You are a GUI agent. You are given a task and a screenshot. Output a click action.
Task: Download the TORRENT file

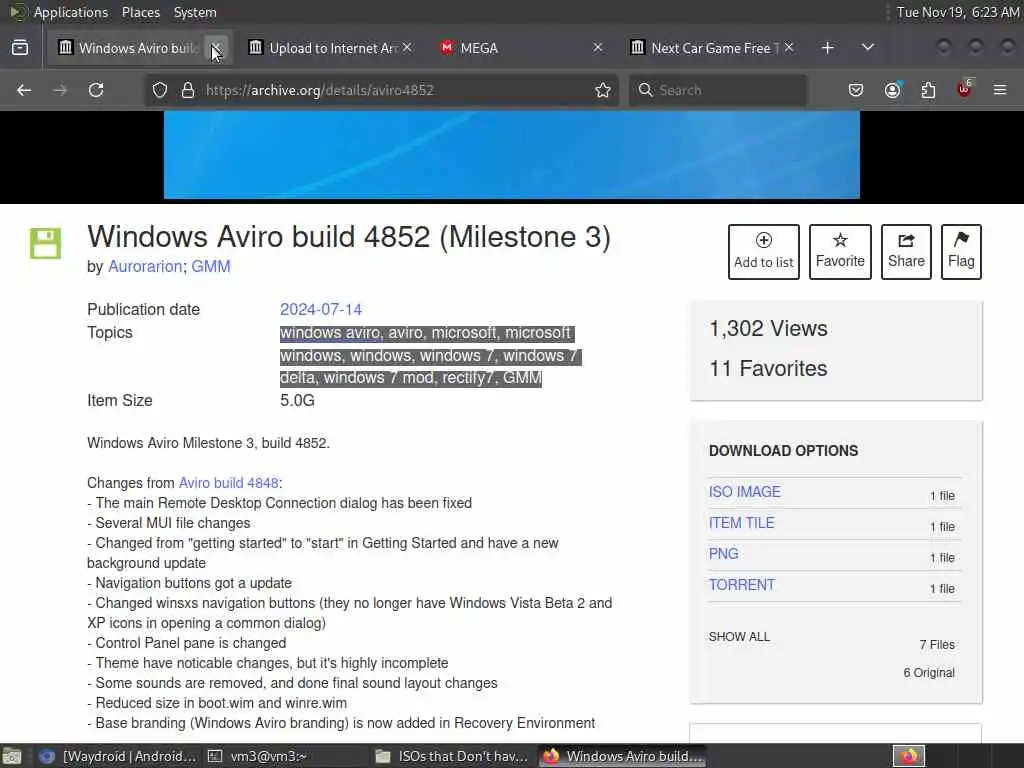(742, 585)
